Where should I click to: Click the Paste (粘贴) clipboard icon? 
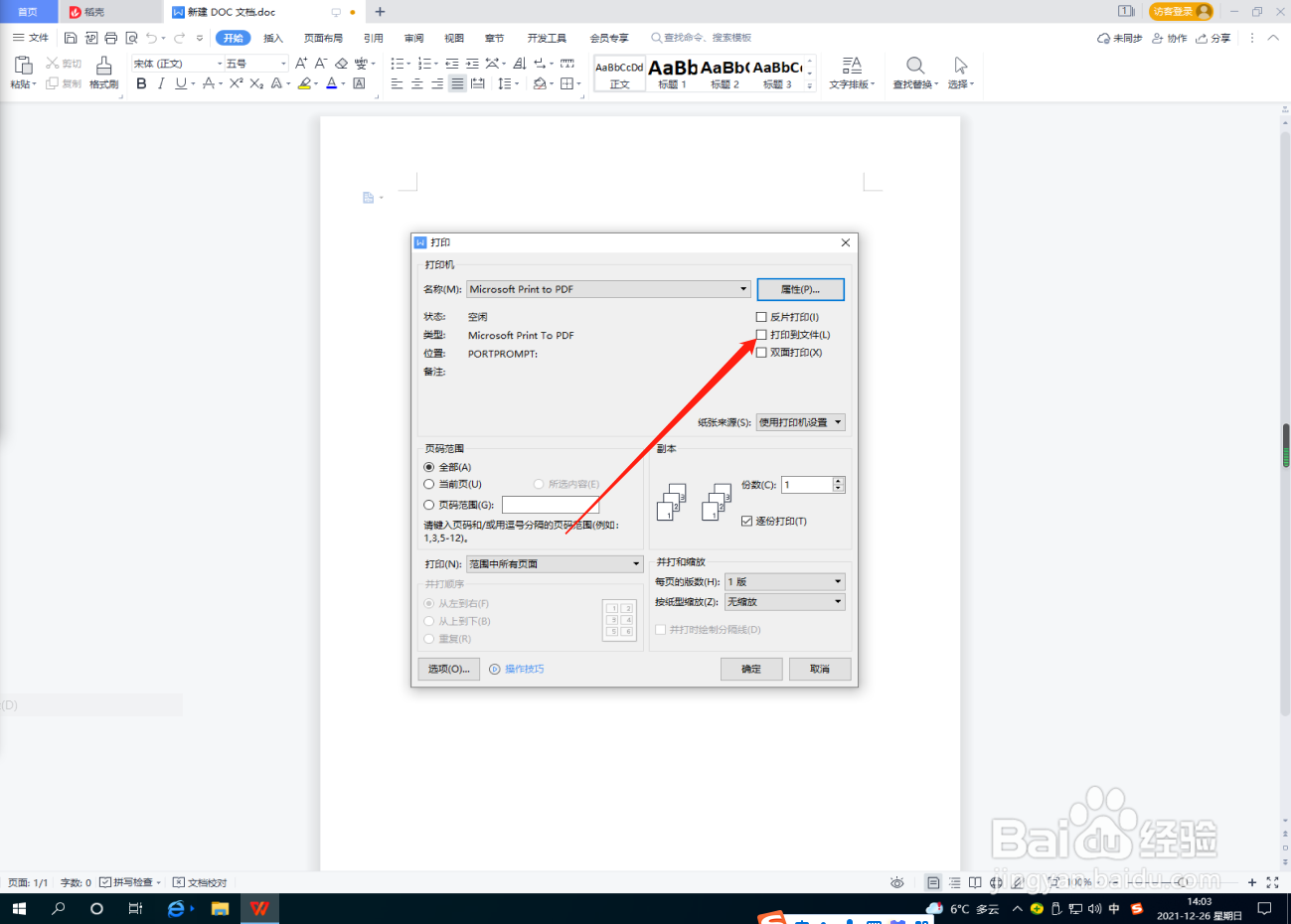click(23, 66)
